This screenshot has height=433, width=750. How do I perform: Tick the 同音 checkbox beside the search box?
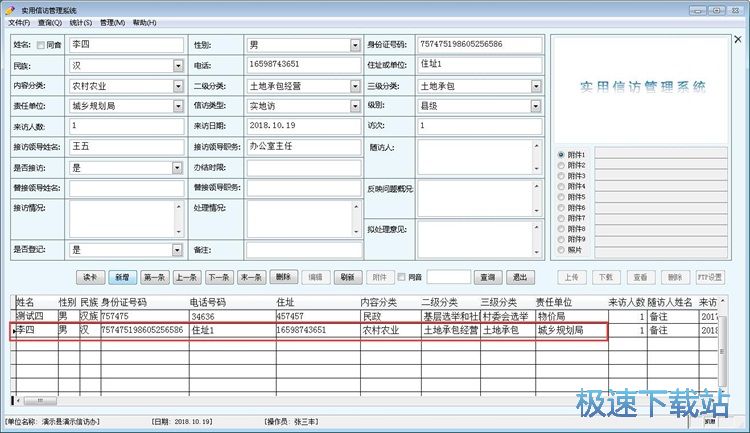401,277
